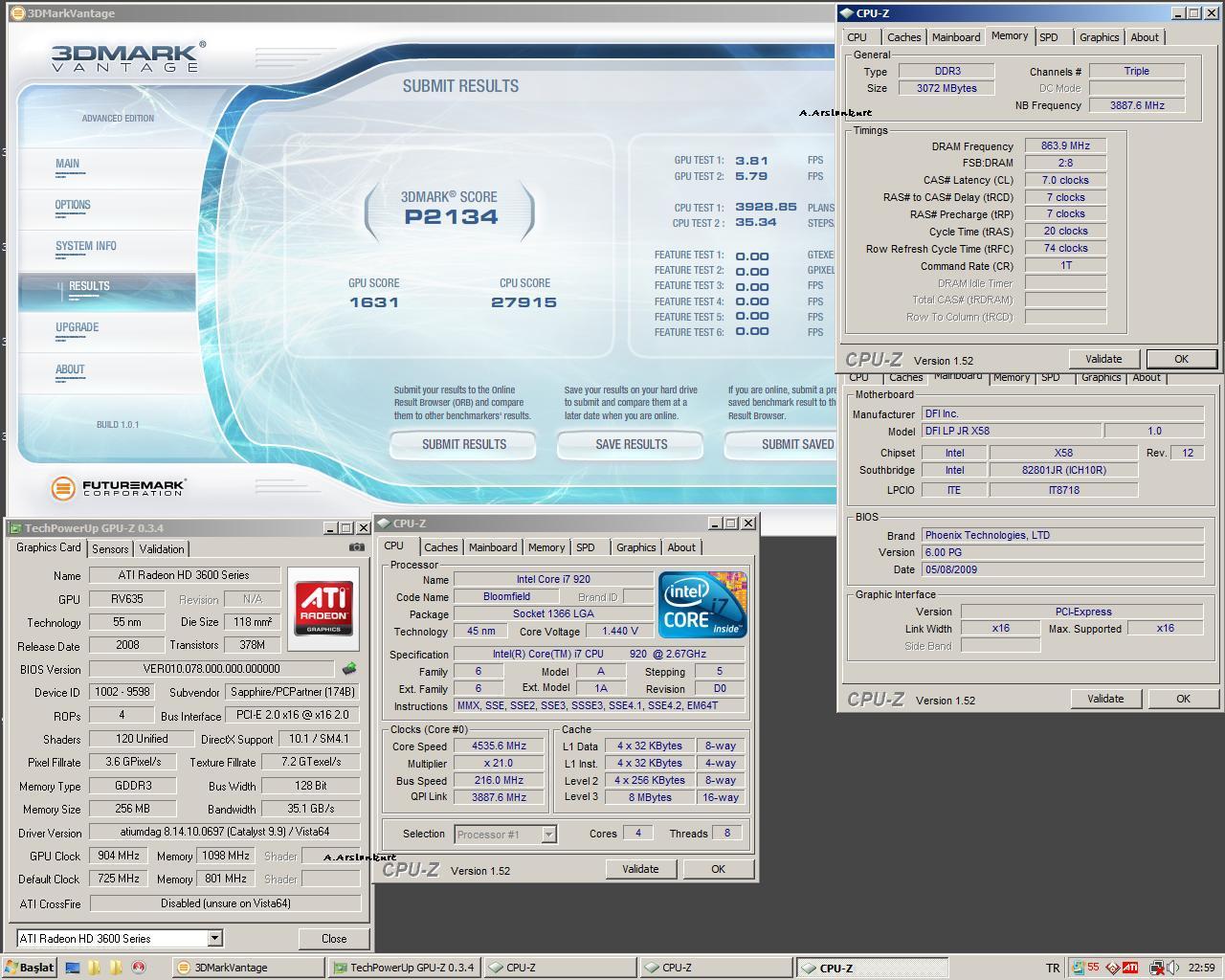Open Caches tab in CPU-Z processor window

441,547
